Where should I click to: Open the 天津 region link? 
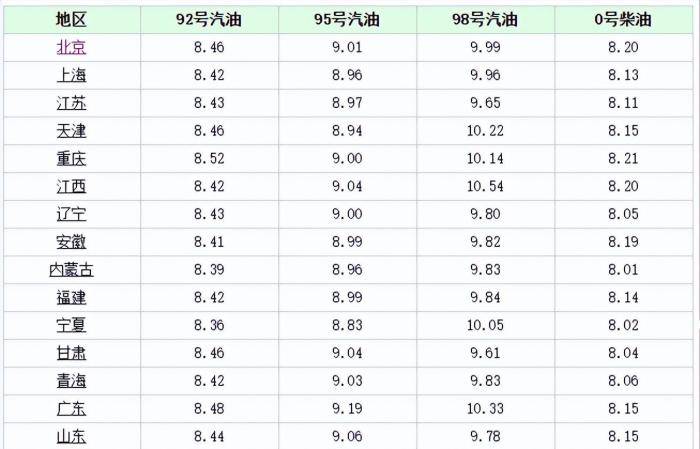pyautogui.click(x=71, y=131)
